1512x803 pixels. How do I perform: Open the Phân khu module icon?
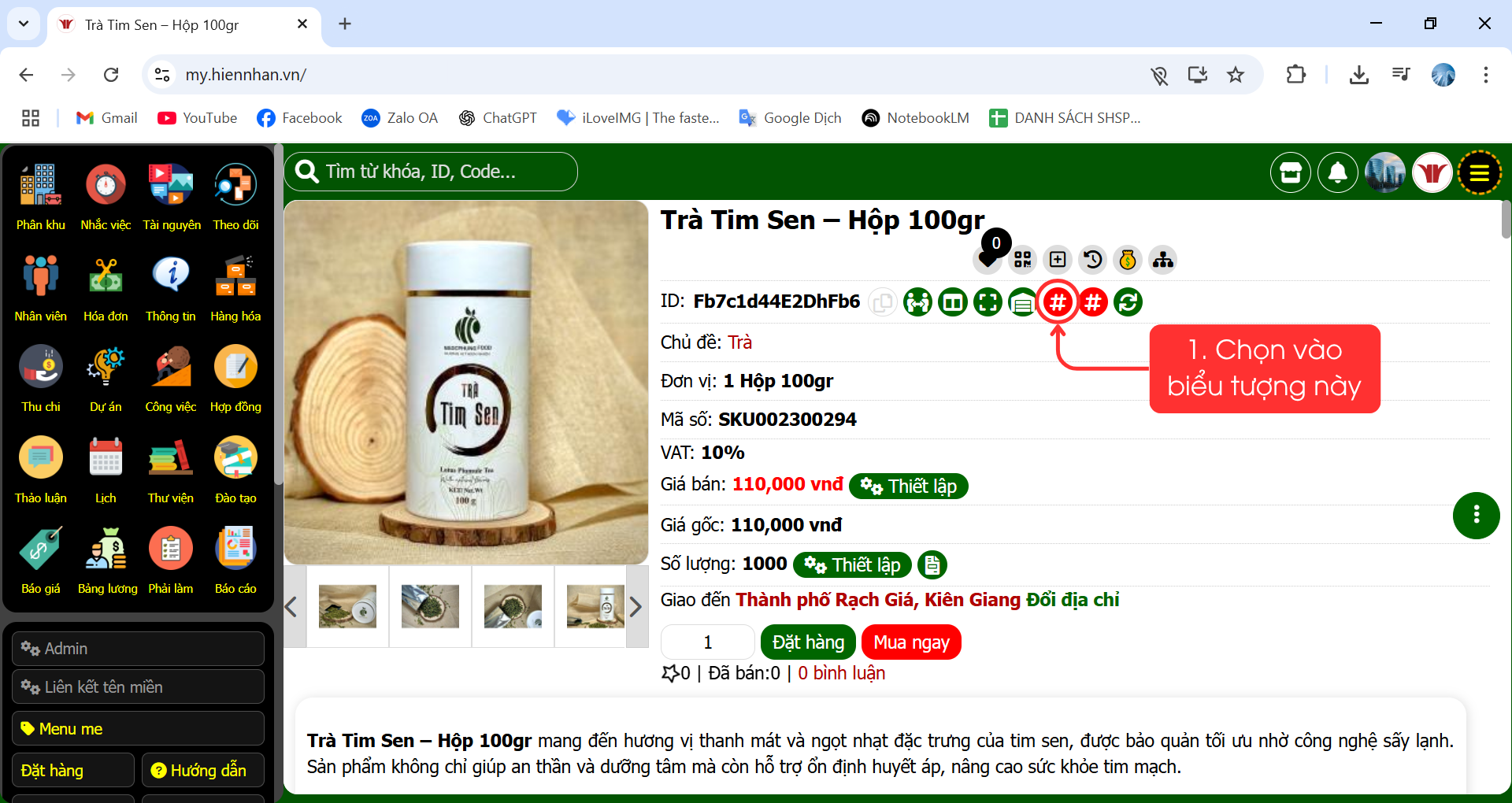tap(41, 186)
